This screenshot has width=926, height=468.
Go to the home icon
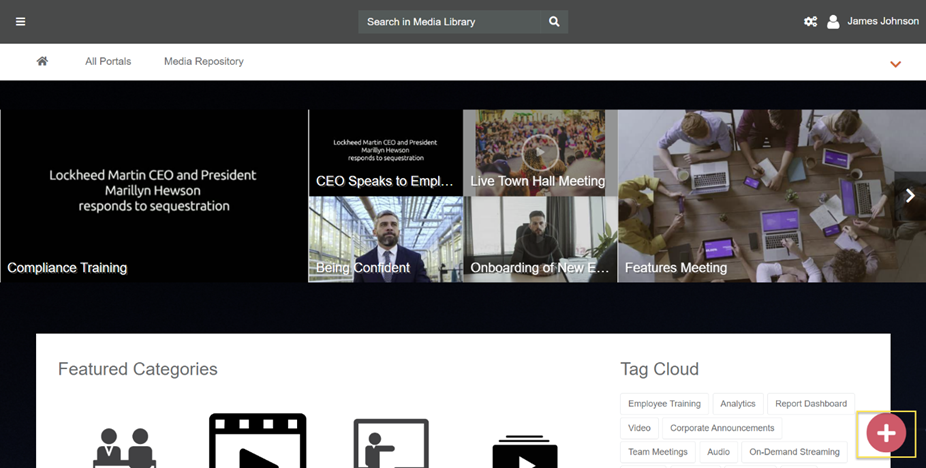[x=42, y=61]
